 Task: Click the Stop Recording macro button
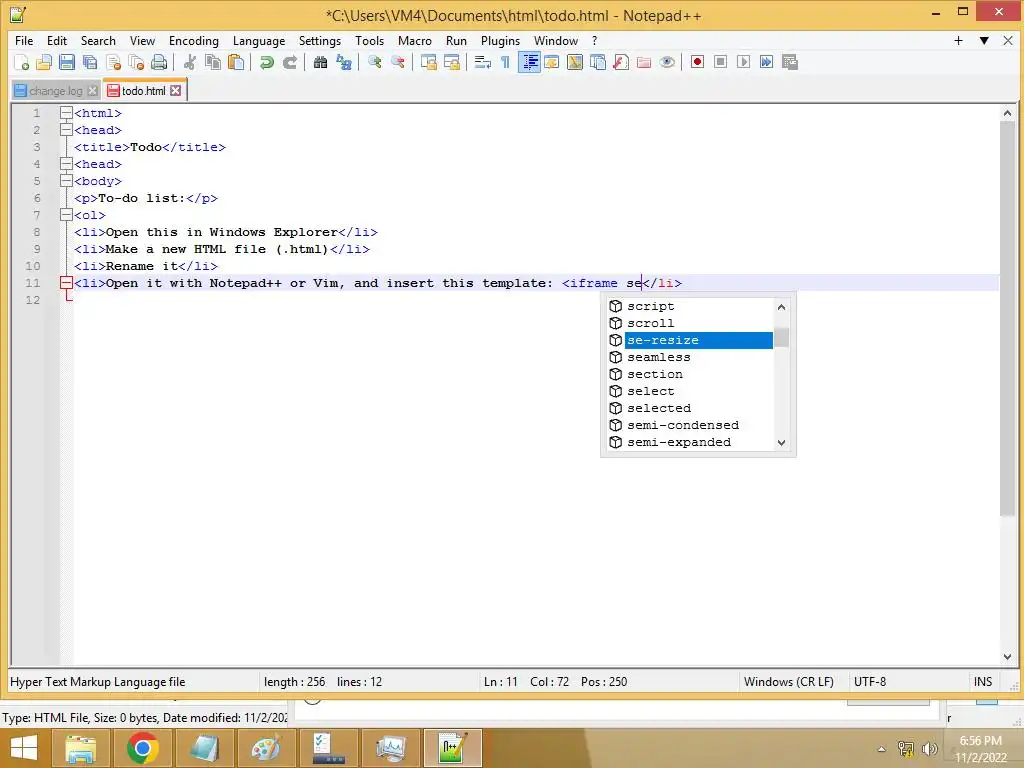[720, 62]
